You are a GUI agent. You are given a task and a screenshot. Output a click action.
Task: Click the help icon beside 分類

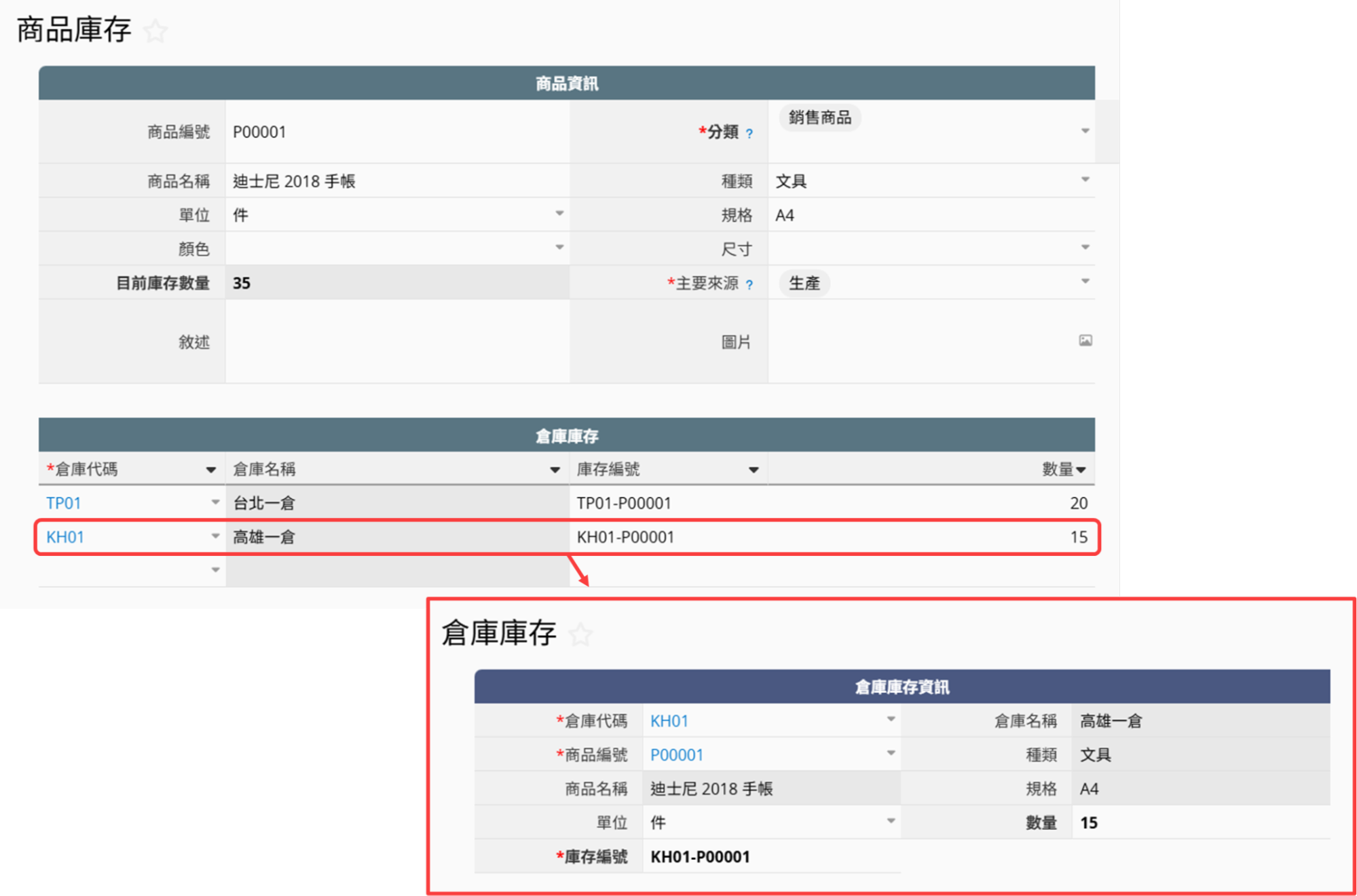(x=749, y=134)
